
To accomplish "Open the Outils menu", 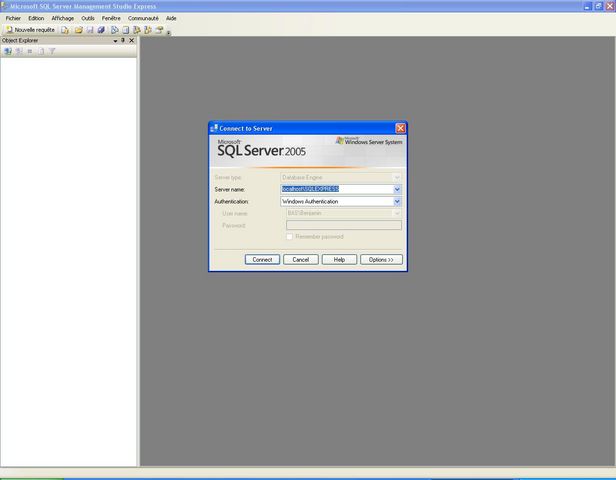I will click(88, 18).
